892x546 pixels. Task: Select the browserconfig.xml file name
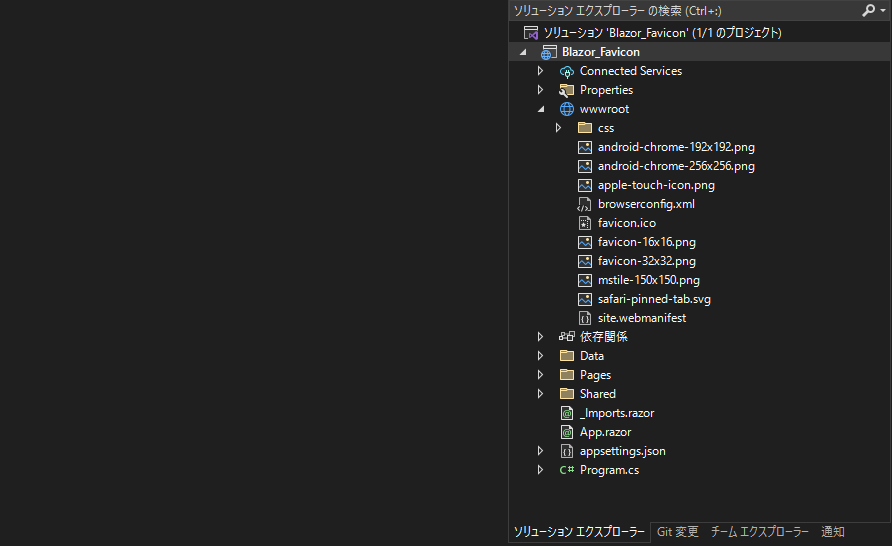(x=646, y=204)
